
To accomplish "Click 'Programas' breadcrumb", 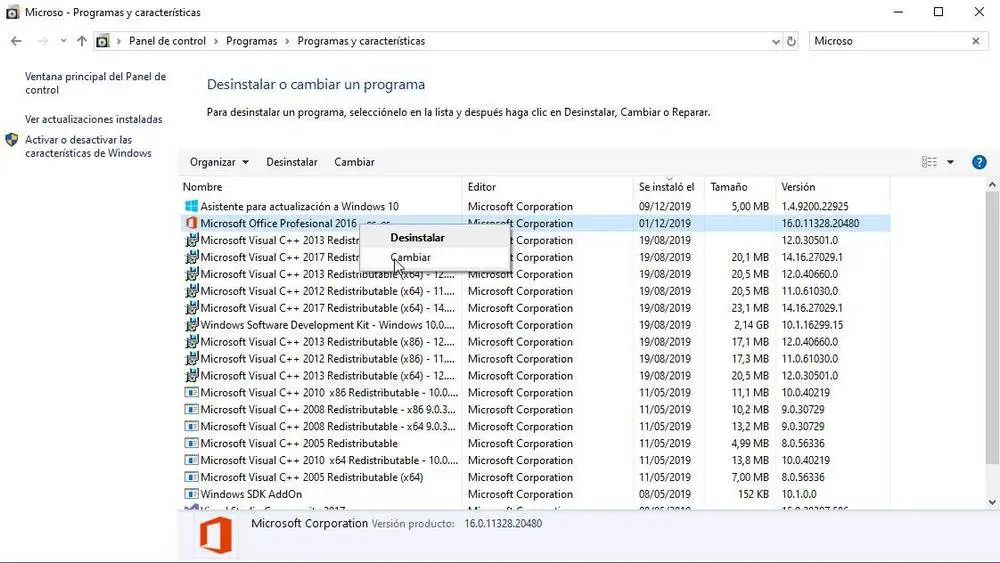I will [x=251, y=41].
